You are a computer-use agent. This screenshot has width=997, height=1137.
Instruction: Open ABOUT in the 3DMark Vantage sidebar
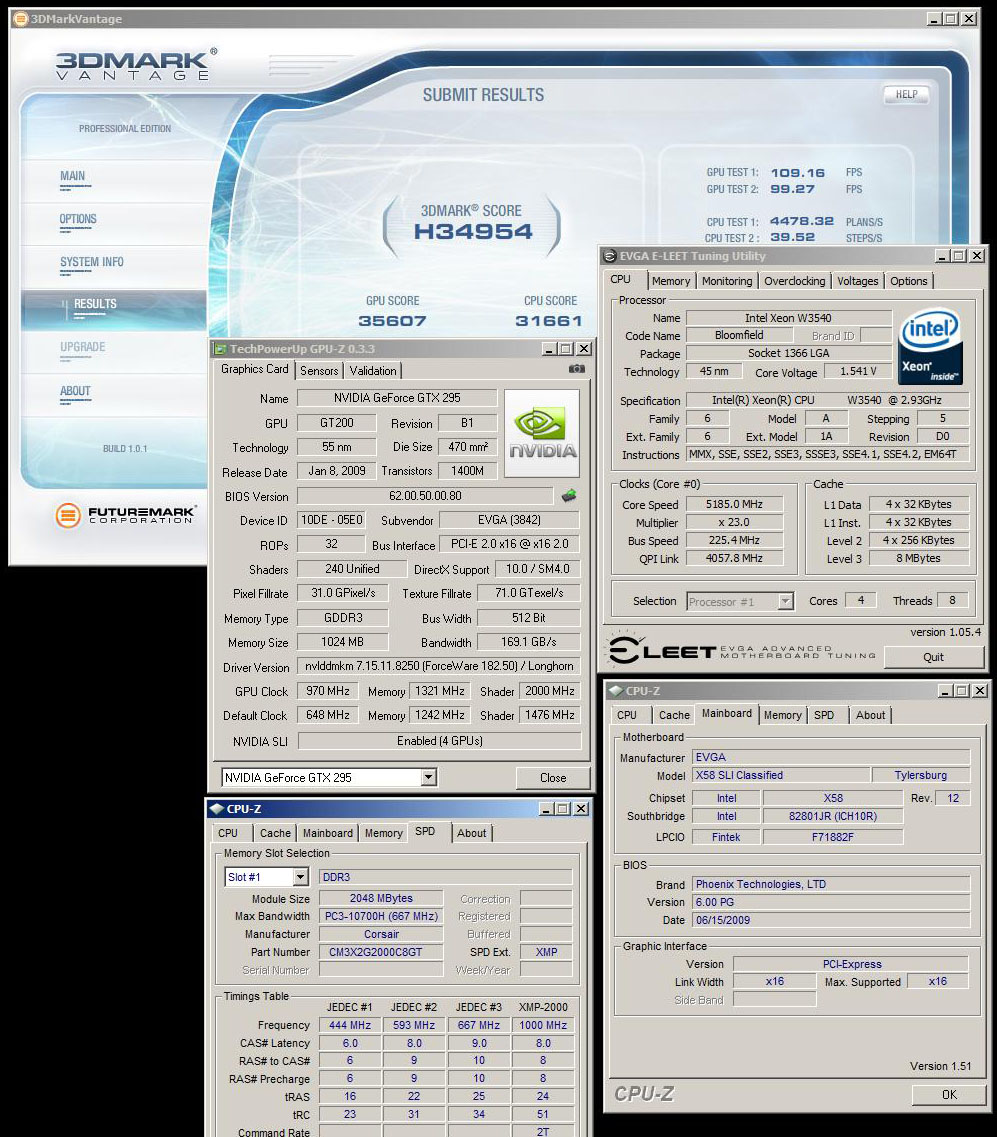pyautogui.click(x=75, y=392)
